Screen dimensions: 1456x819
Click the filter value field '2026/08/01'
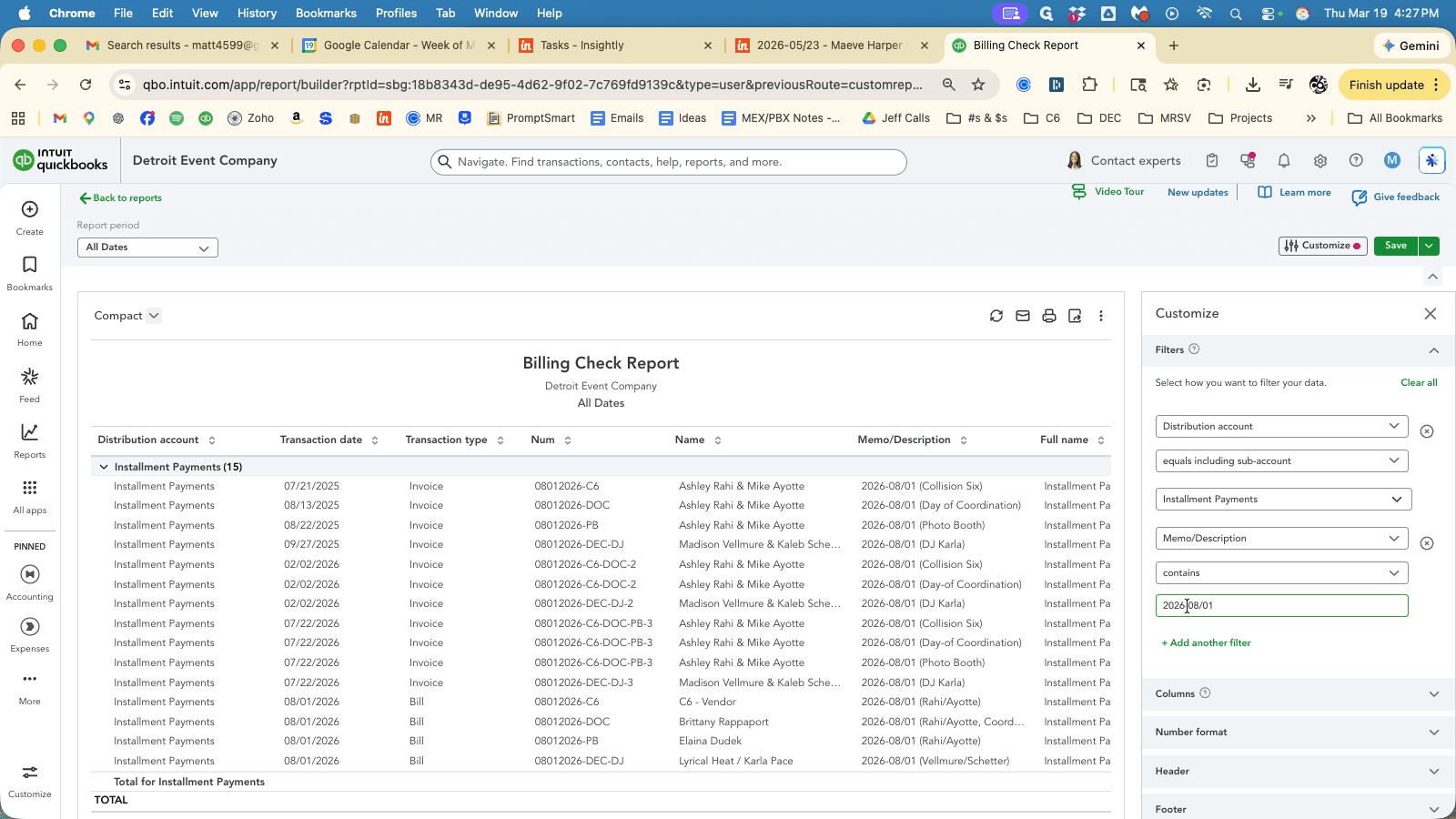coord(1281,605)
